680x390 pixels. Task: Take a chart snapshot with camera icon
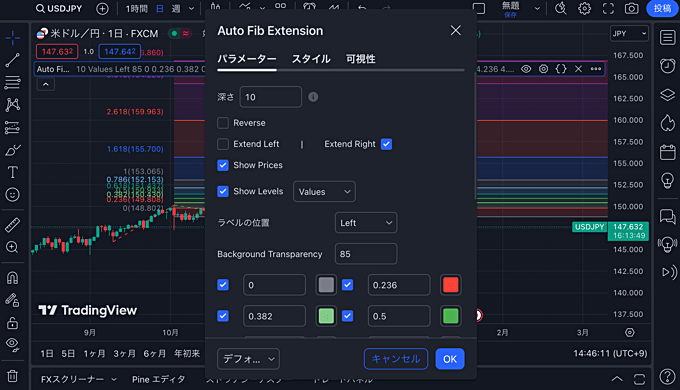(x=631, y=8)
